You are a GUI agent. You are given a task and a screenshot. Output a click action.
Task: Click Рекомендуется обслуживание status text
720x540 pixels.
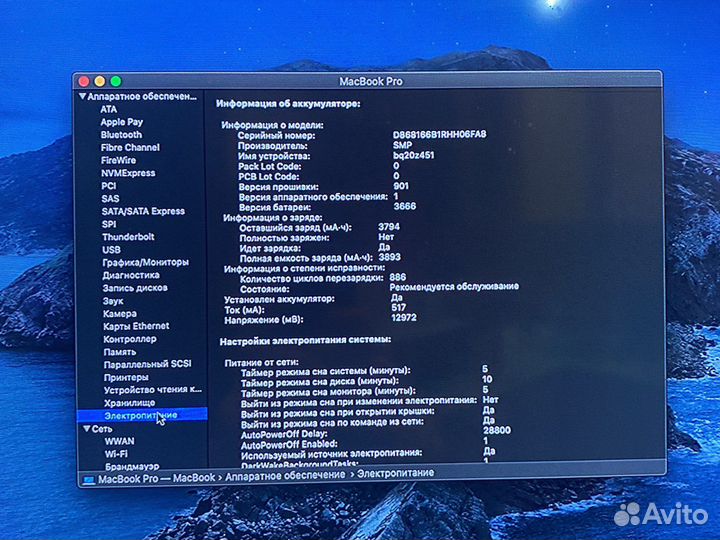coord(454,287)
